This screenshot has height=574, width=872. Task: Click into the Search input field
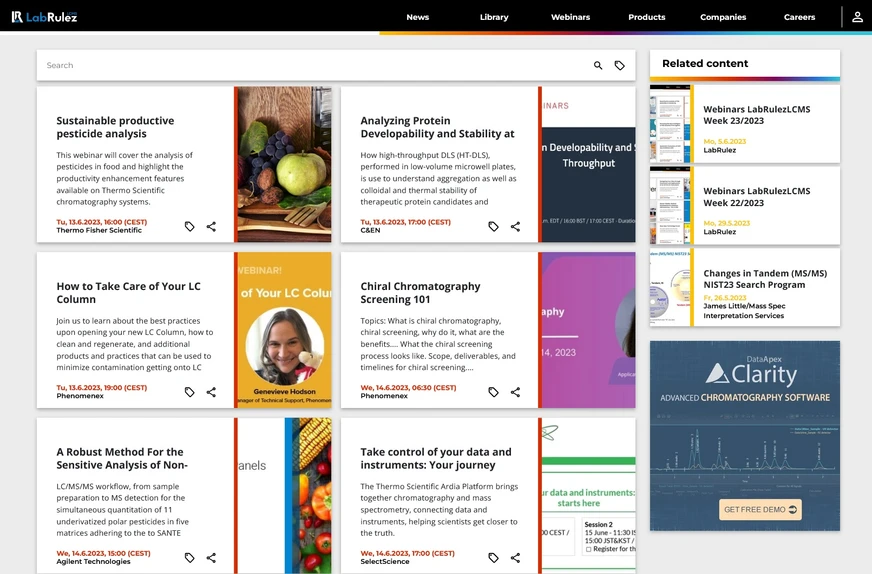pos(300,66)
